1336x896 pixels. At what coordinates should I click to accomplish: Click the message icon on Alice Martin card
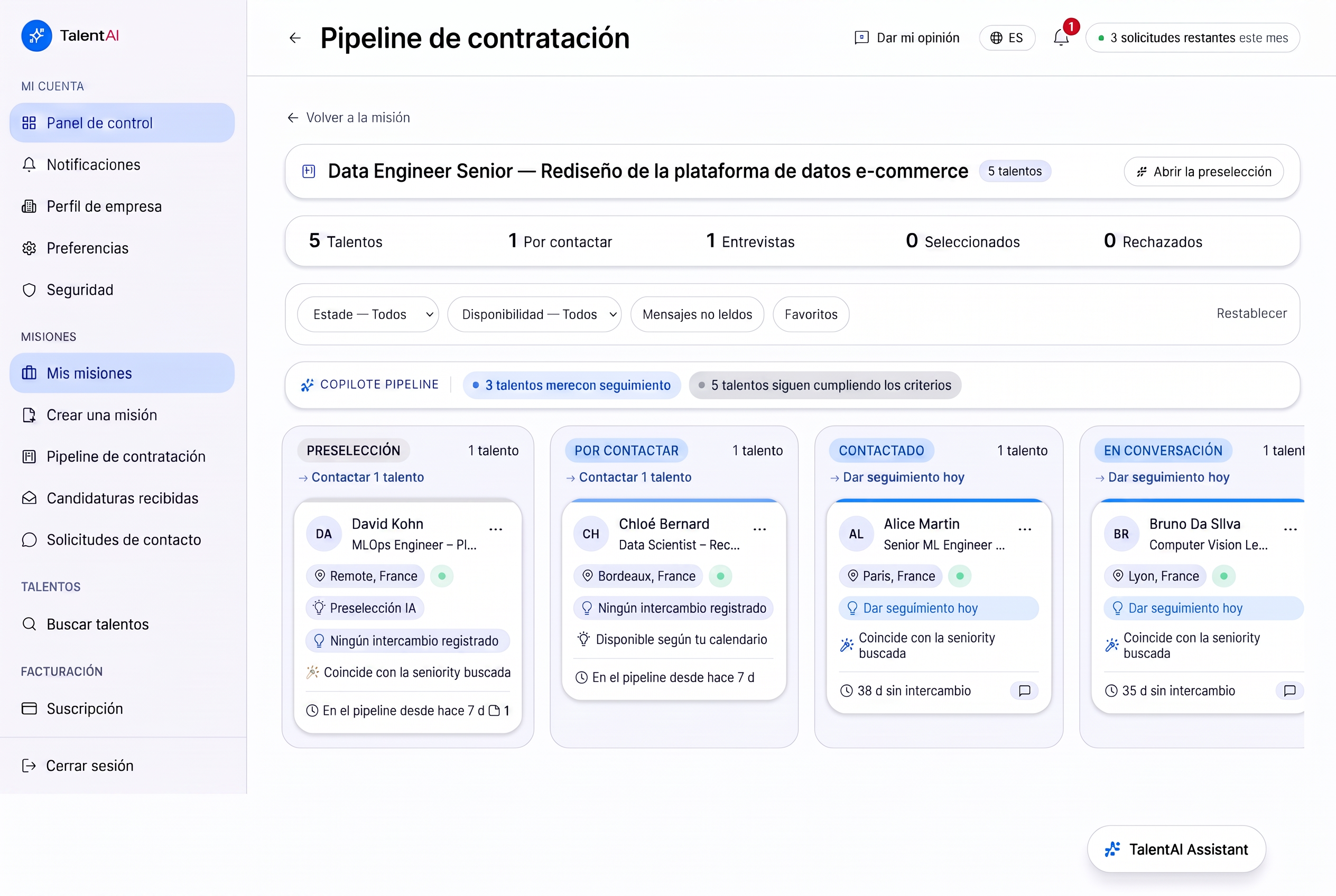(x=1024, y=691)
